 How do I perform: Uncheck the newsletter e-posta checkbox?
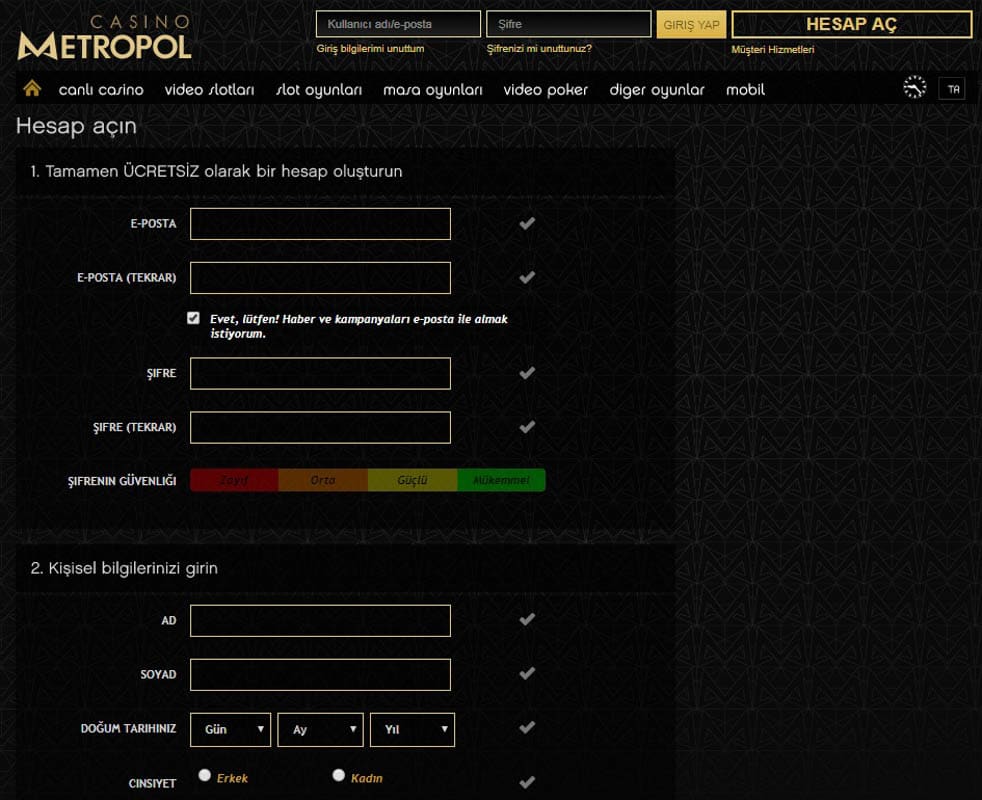click(194, 318)
